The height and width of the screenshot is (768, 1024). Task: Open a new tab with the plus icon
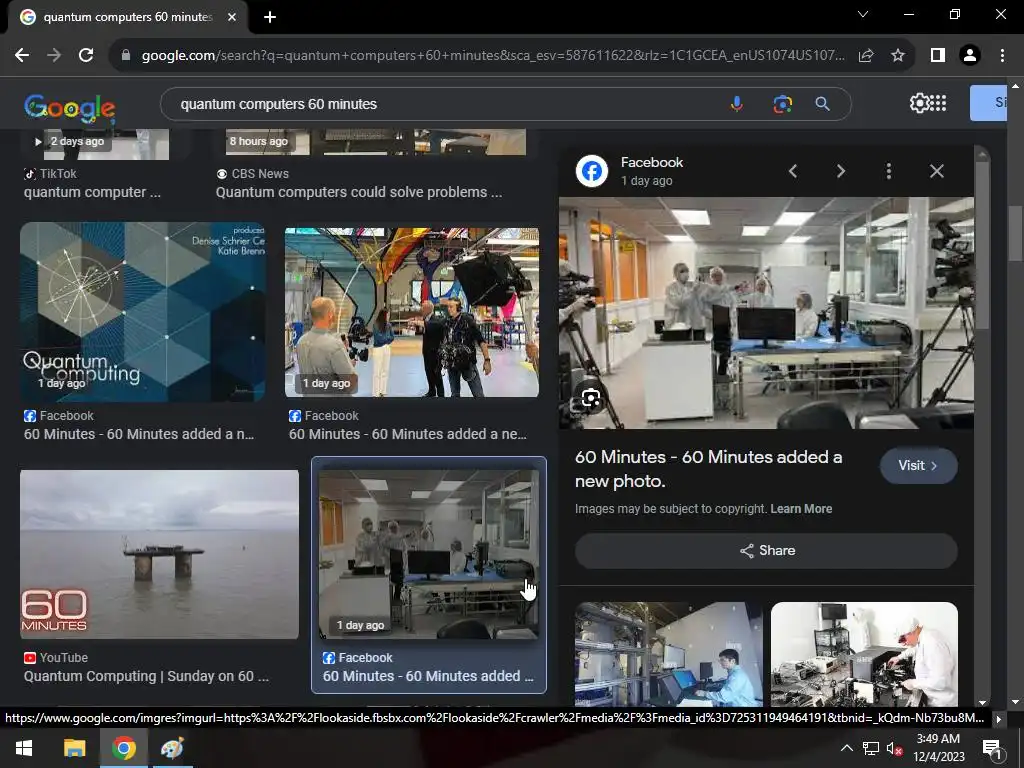[270, 18]
